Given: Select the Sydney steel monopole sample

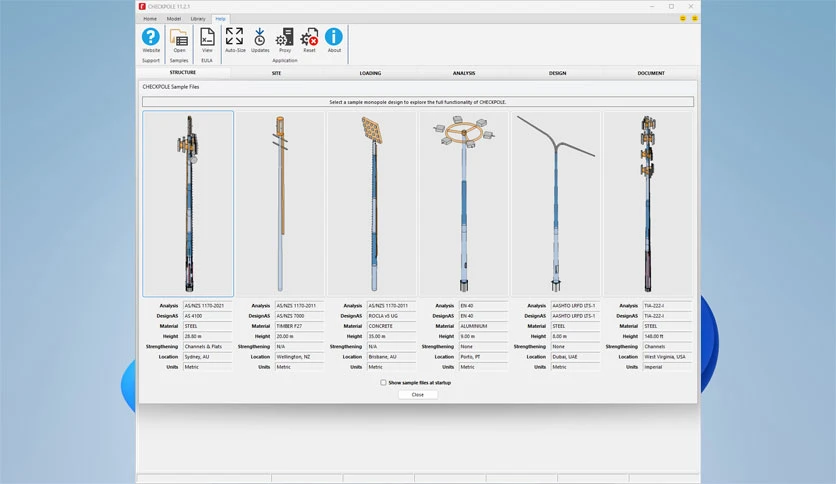Looking at the screenshot, I should [x=188, y=204].
